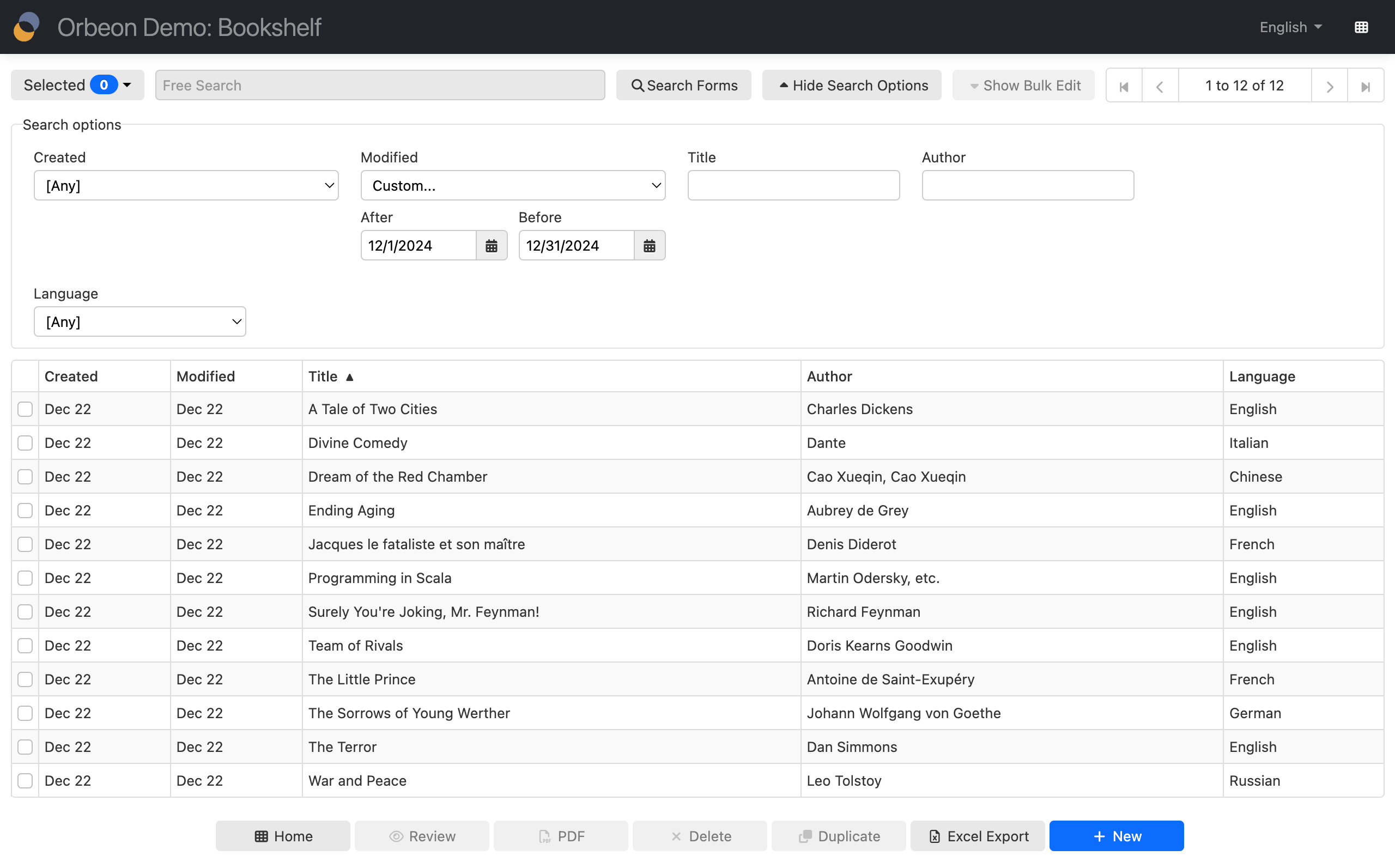Create a New form entry
The image size is (1395, 868).
click(x=1117, y=836)
